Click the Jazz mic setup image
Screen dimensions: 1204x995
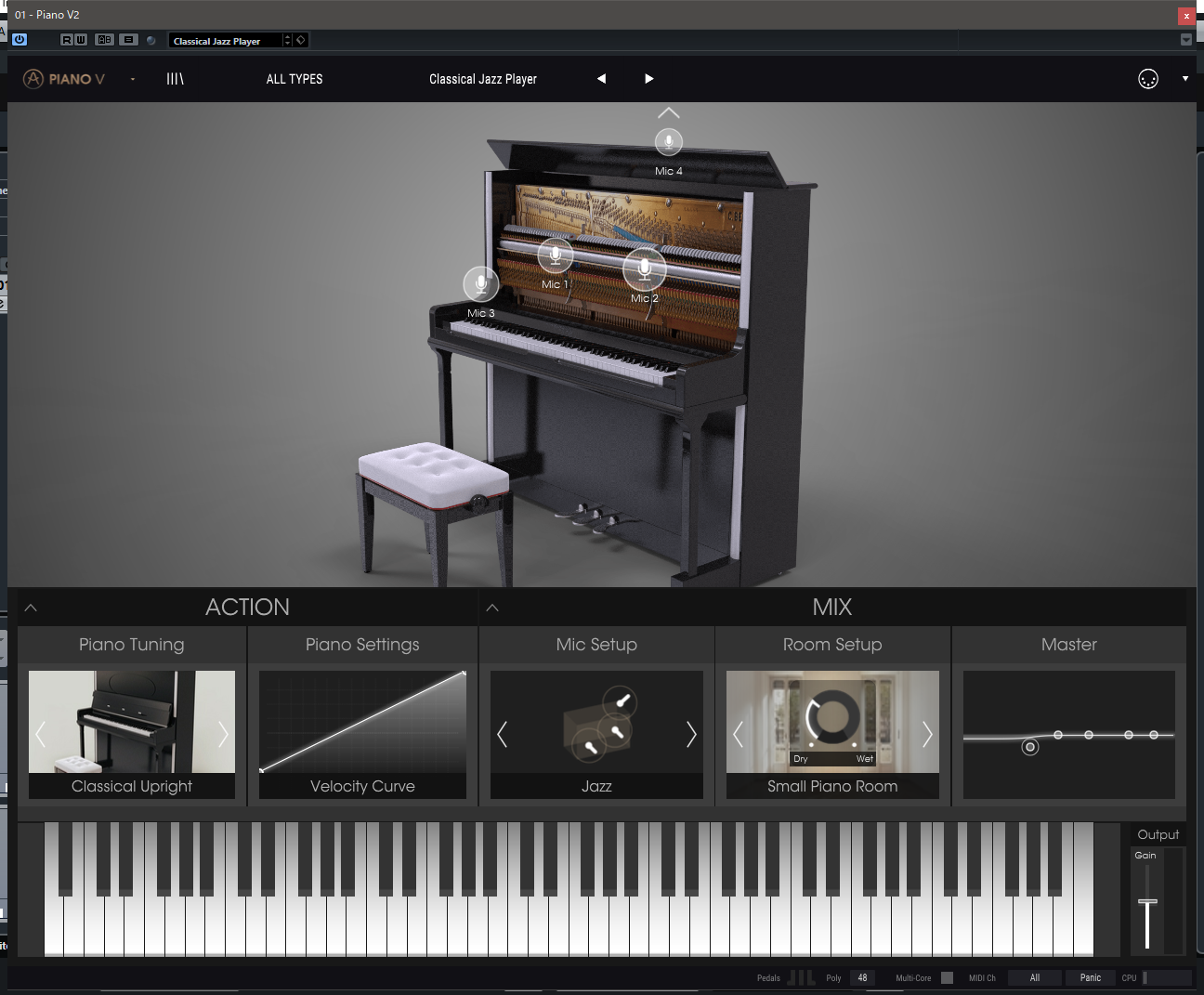coord(596,722)
